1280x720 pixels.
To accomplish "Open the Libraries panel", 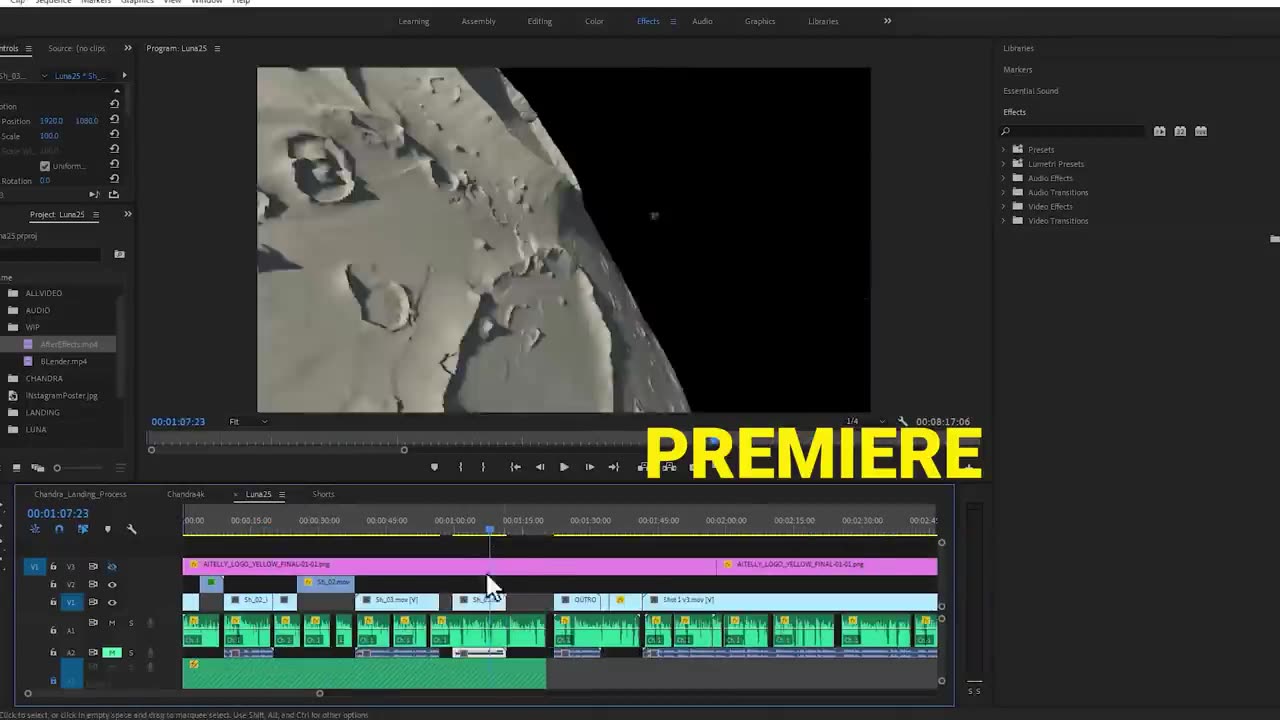I will coord(1019,48).
